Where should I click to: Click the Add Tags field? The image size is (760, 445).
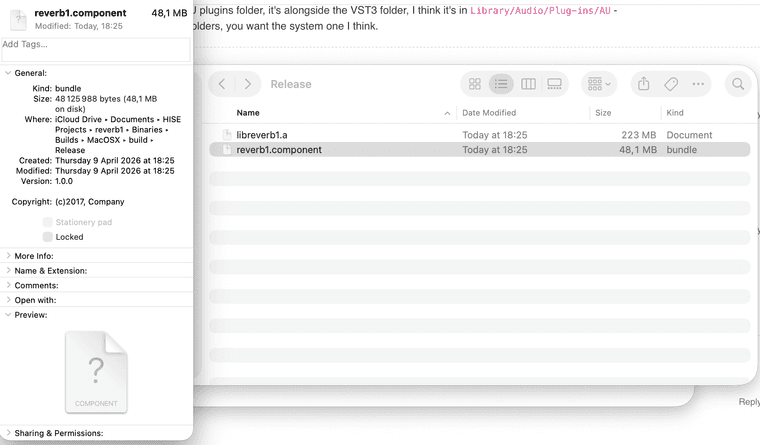[x=96, y=49]
